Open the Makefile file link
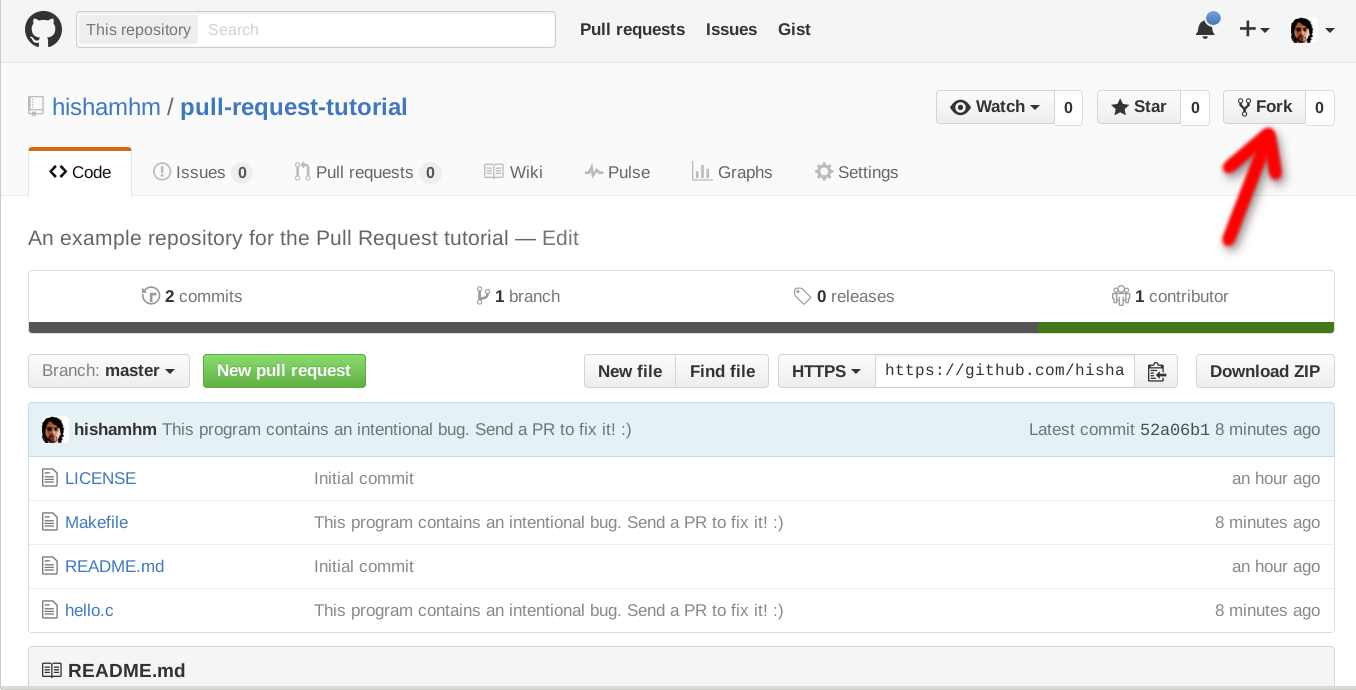1356x690 pixels. [x=96, y=522]
